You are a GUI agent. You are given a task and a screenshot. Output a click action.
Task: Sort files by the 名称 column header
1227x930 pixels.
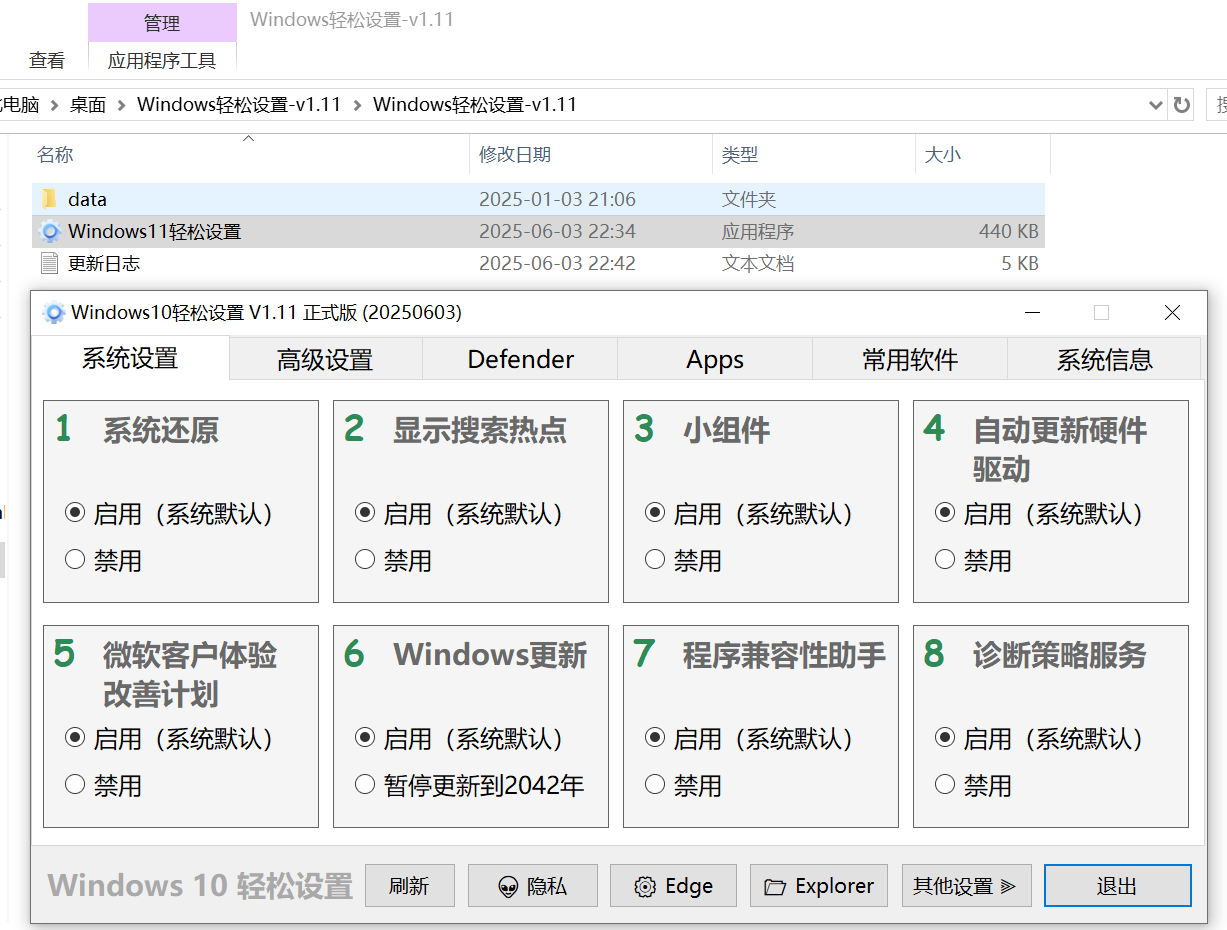pyautogui.click(x=56, y=155)
